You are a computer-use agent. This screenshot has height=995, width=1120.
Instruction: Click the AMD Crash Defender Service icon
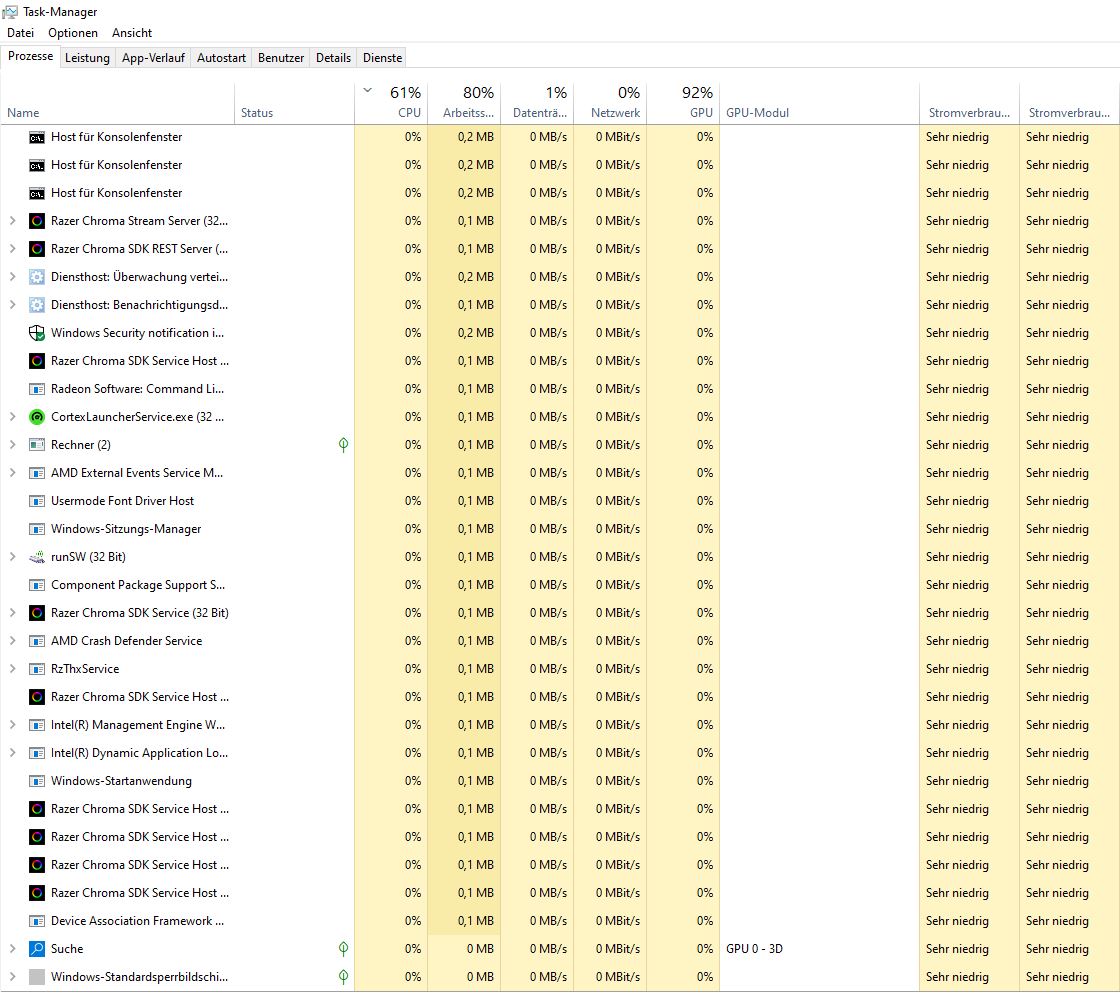pyautogui.click(x=37, y=641)
